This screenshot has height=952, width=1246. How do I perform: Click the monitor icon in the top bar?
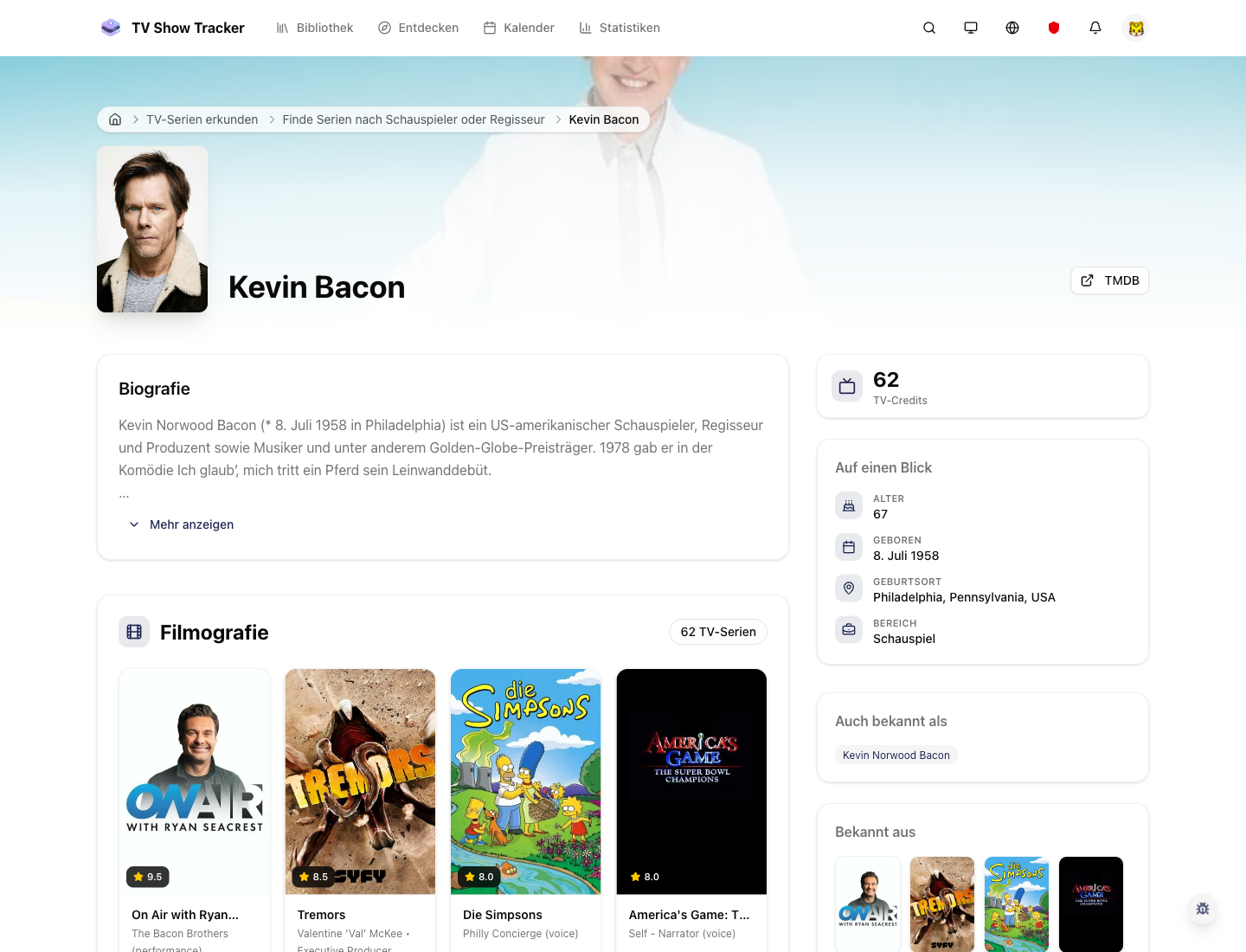(971, 28)
